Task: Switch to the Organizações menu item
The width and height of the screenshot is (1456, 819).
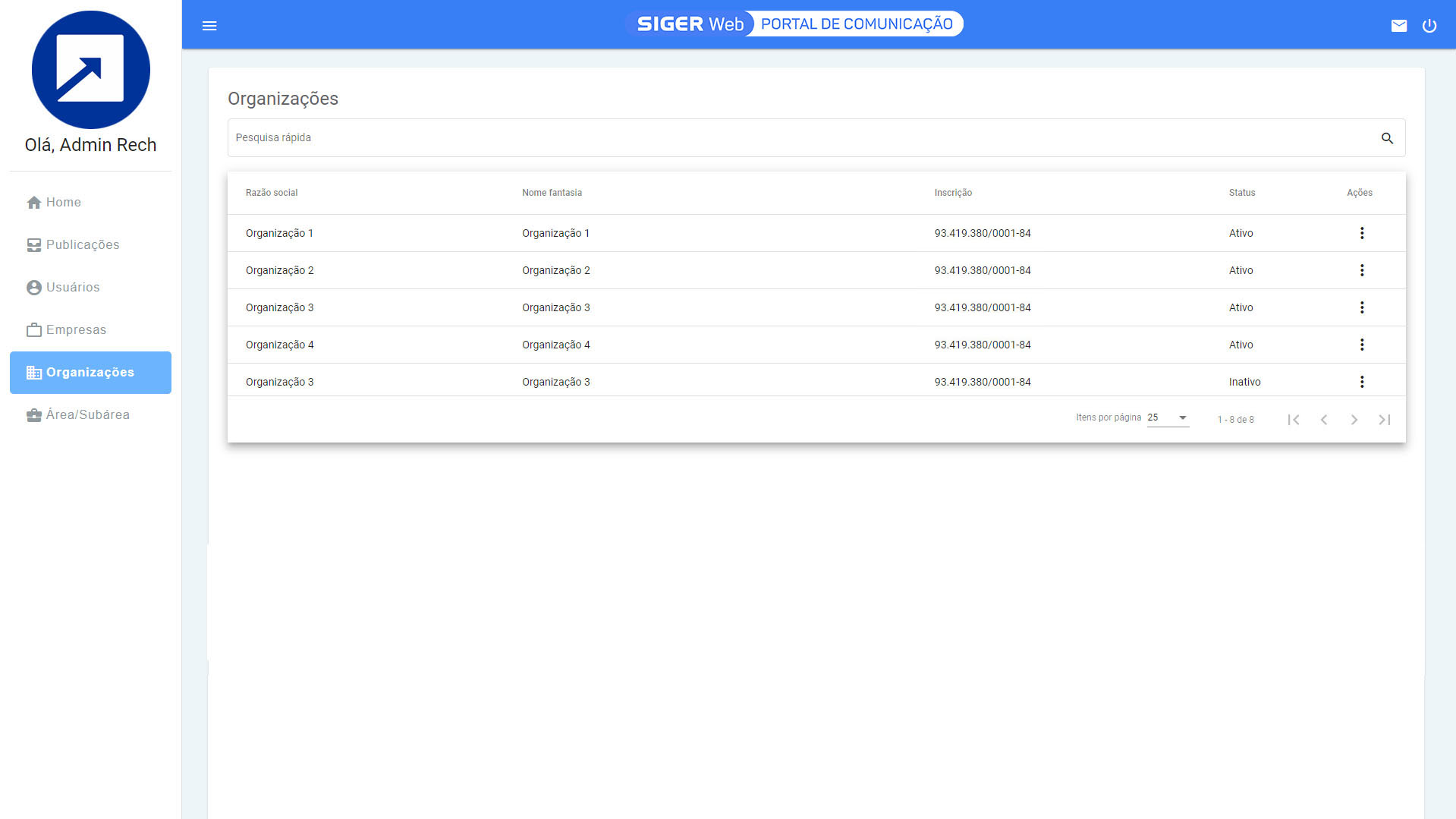Action: [x=90, y=372]
